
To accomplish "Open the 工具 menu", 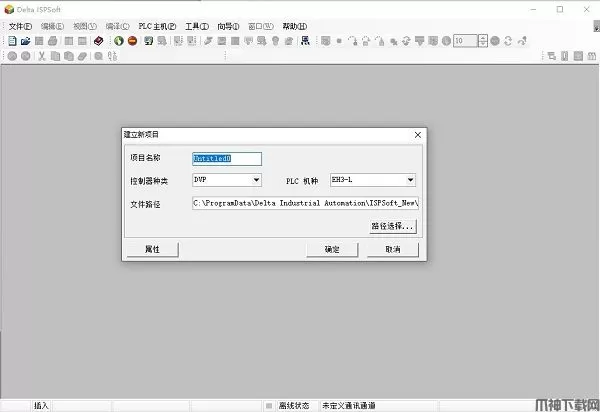I will (197, 26).
